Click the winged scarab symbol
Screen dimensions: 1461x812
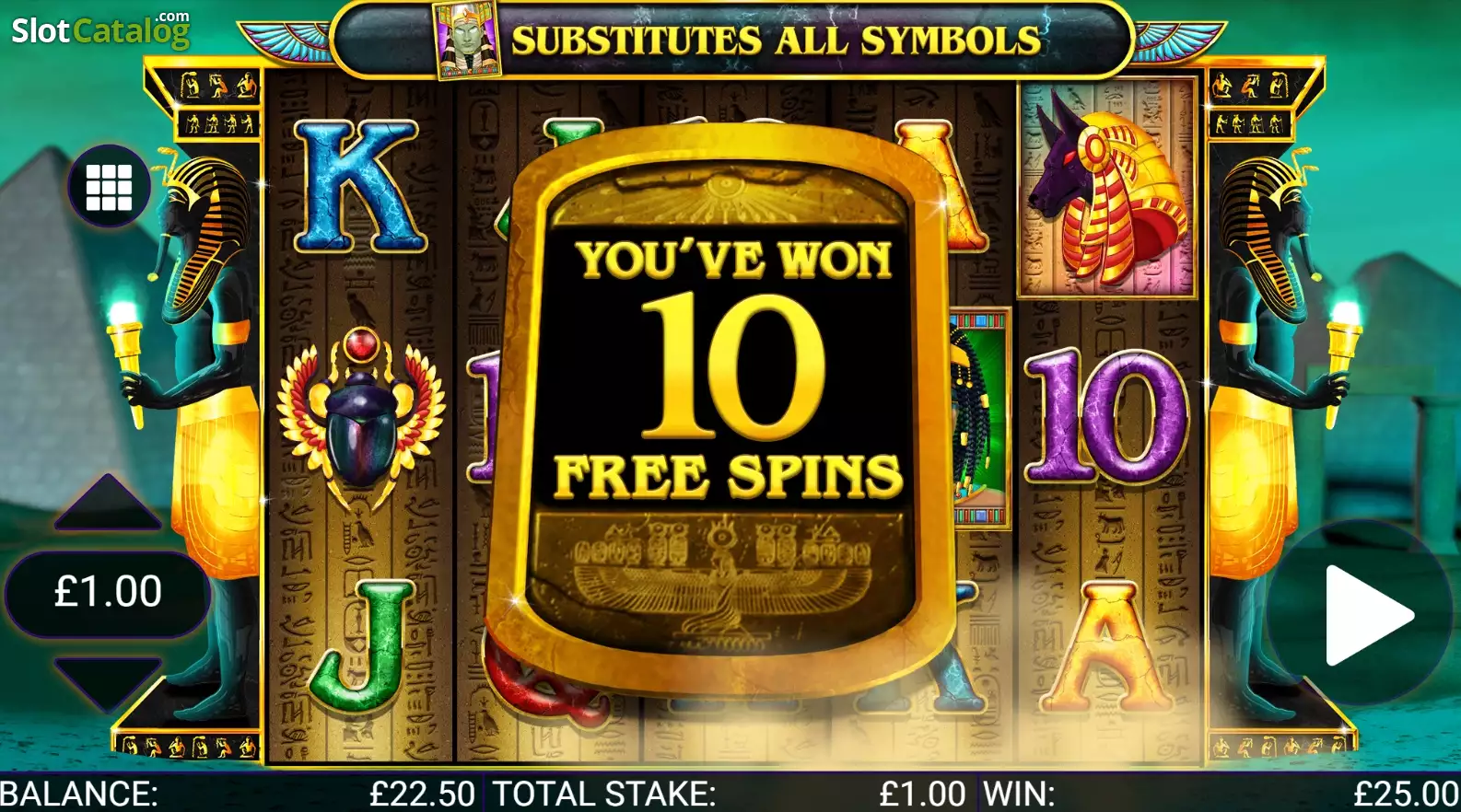coord(361,418)
